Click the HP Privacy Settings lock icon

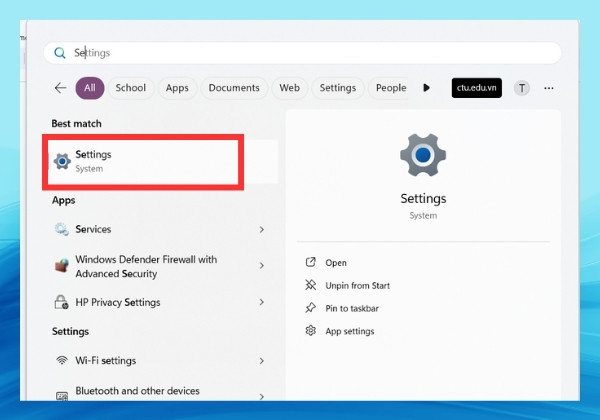pos(61,302)
